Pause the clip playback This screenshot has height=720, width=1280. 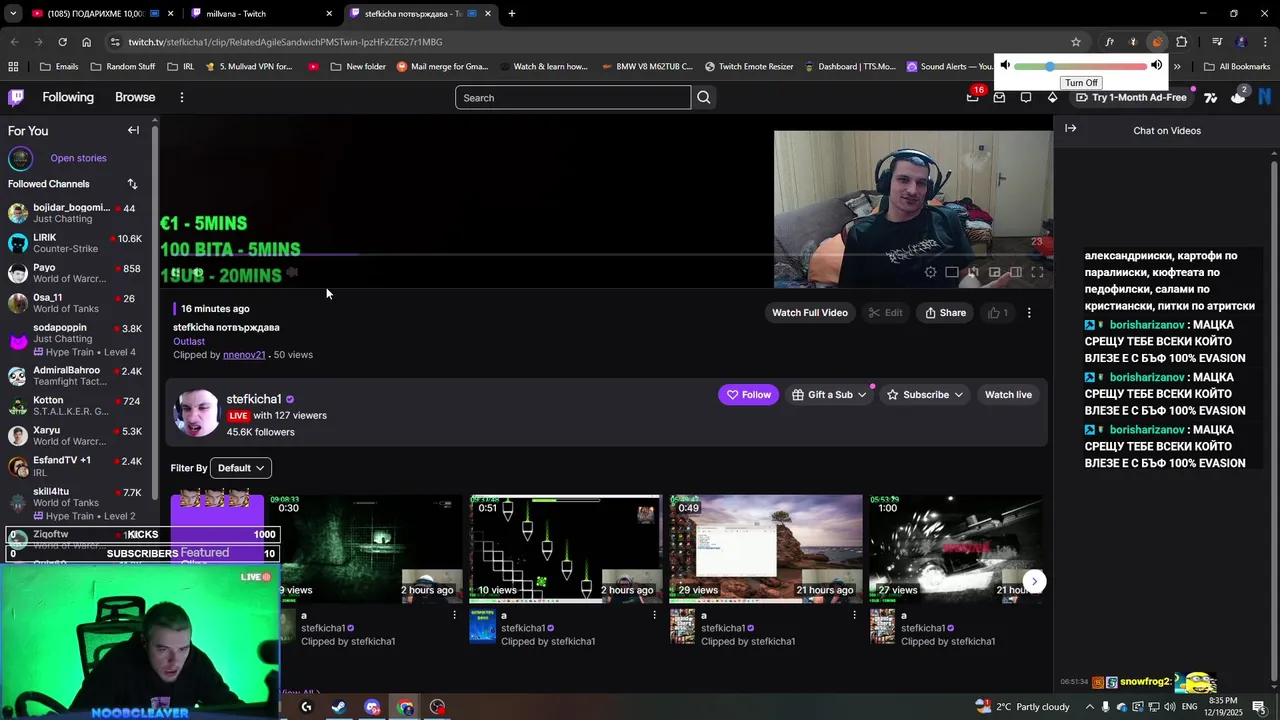point(175,272)
